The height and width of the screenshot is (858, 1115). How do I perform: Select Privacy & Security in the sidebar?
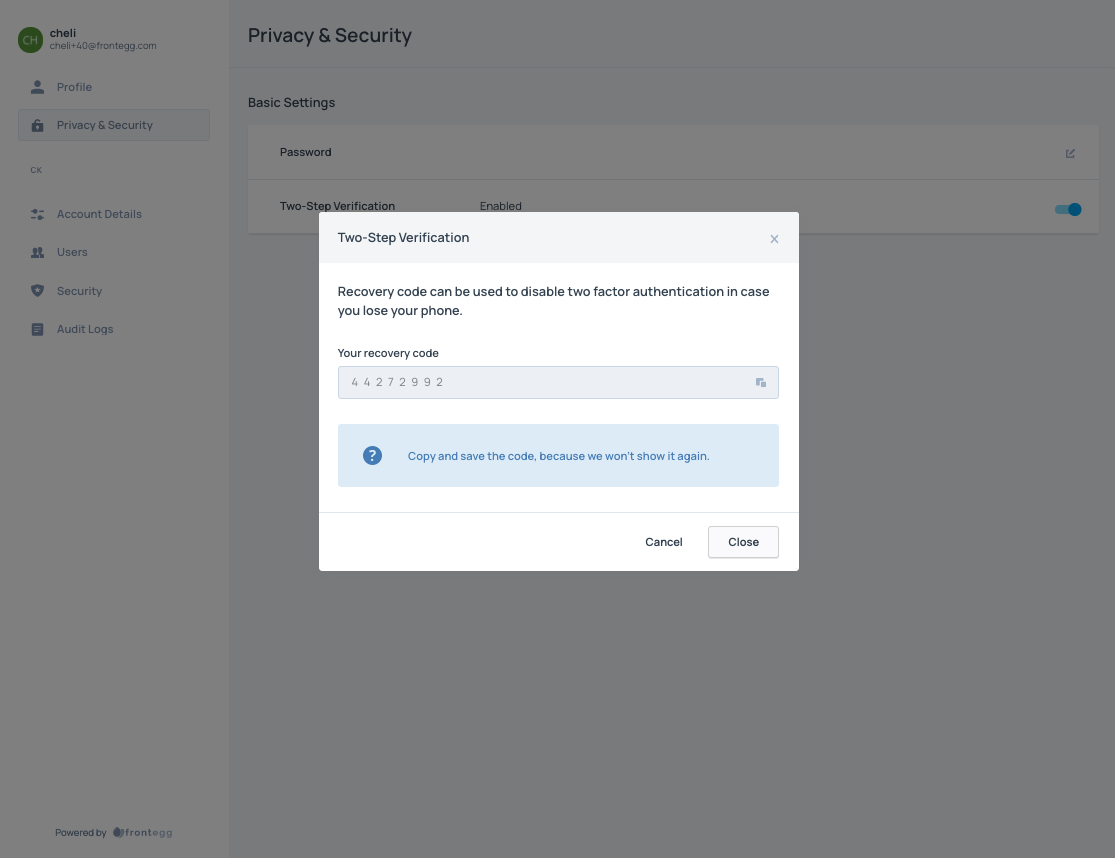coord(114,125)
